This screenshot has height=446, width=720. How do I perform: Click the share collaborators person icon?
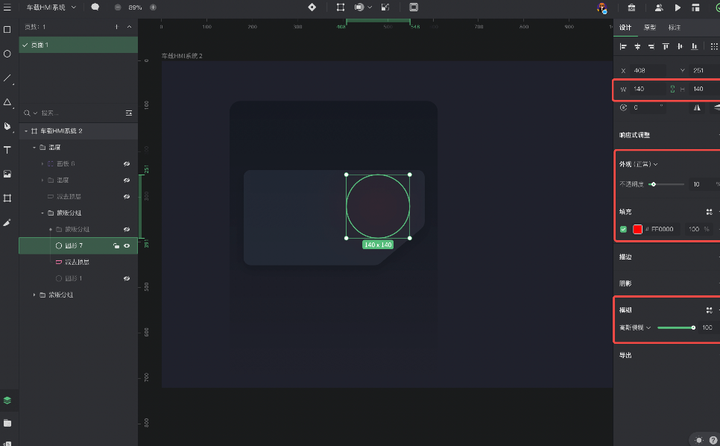click(x=658, y=8)
